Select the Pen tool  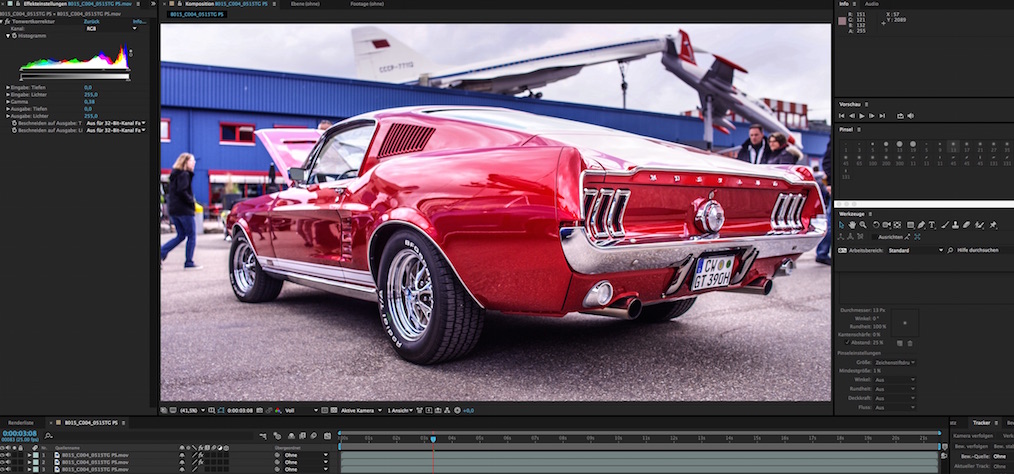tap(921, 225)
